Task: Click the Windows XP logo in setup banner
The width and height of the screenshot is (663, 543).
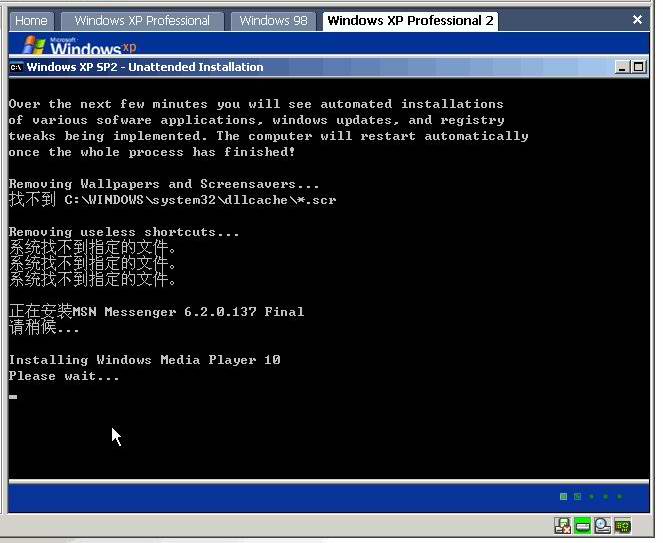Action: (80, 45)
